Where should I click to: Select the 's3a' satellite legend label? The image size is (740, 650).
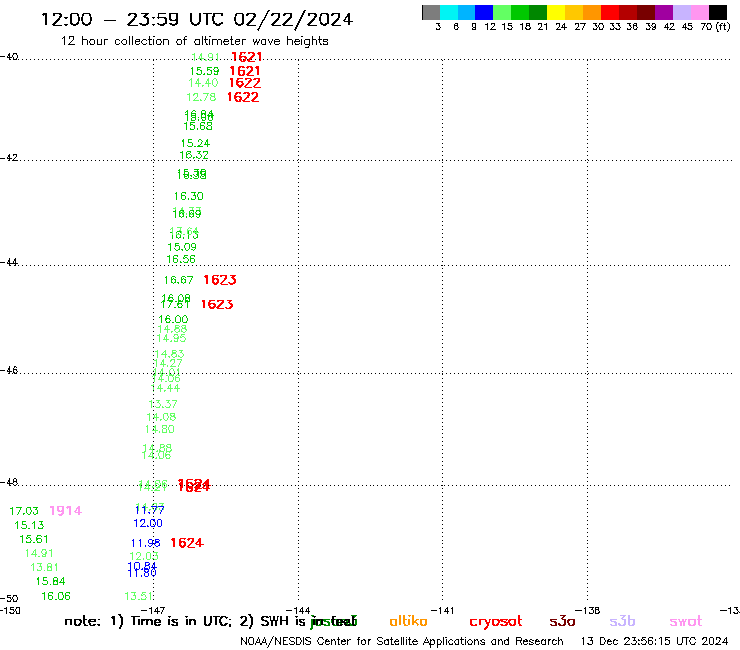[x=562, y=622]
